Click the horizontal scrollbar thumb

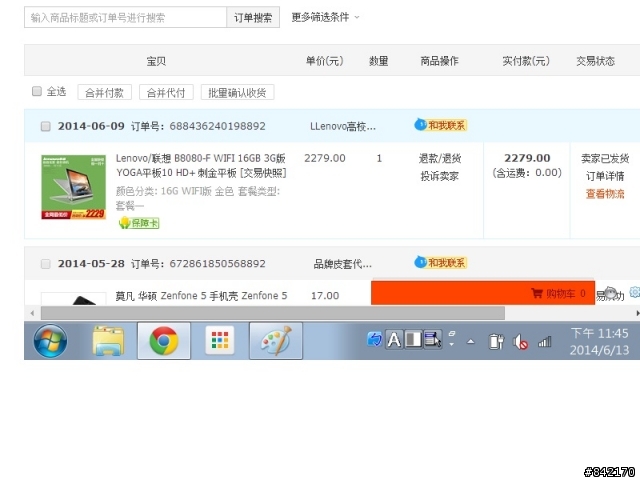[x=273, y=313]
